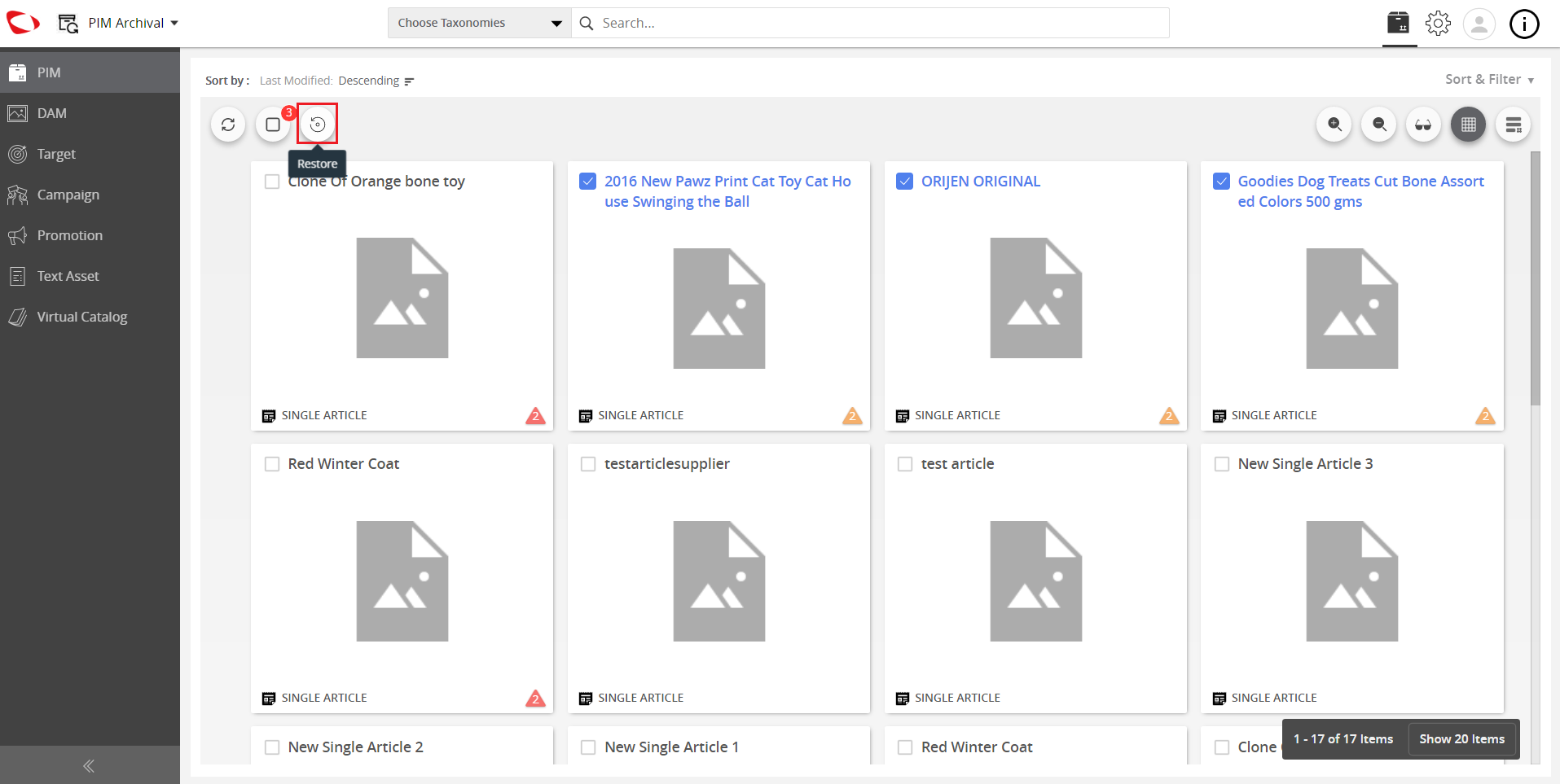Collapse the sidebar with double chevron
Image resolution: width=1560 pixels, height=784 pixels.
(90, 765)
